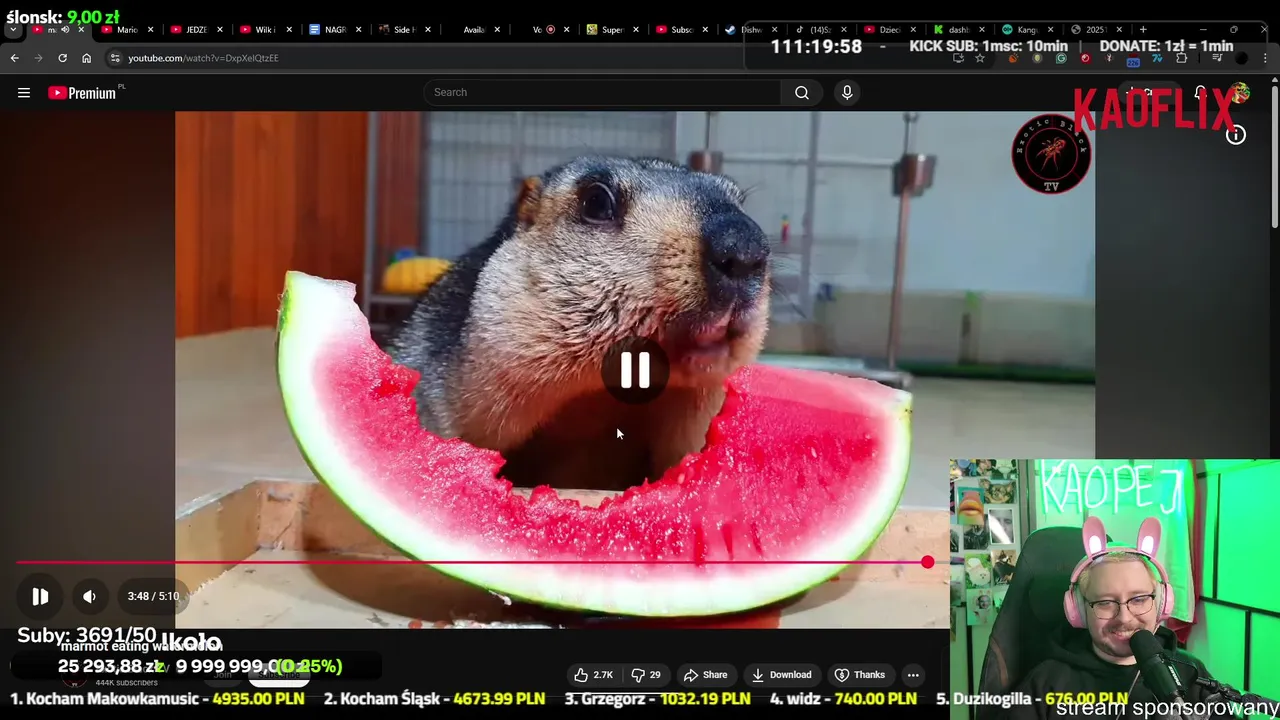Open the Grammarly extension icon
Screen dimensions: 1280x720
click(x=1061, y=58)
